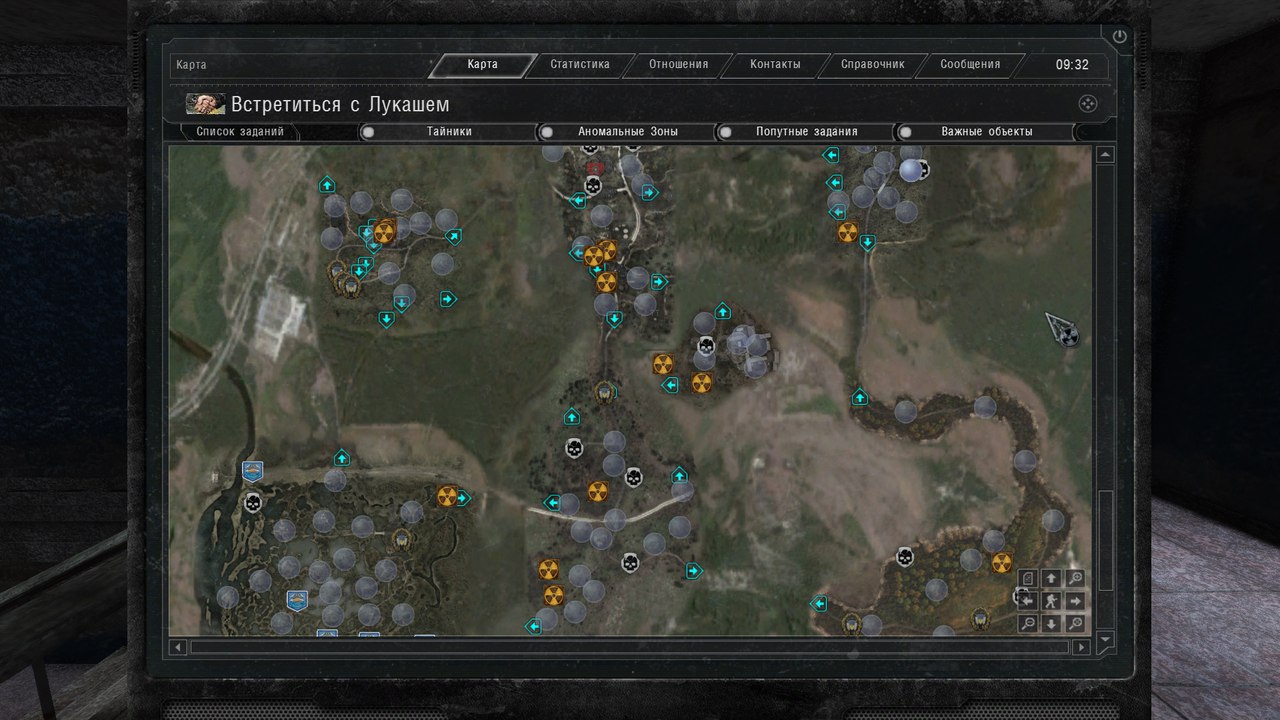Pan the map up with arrow button
Screen dimensions: 1280x720
1051,578
